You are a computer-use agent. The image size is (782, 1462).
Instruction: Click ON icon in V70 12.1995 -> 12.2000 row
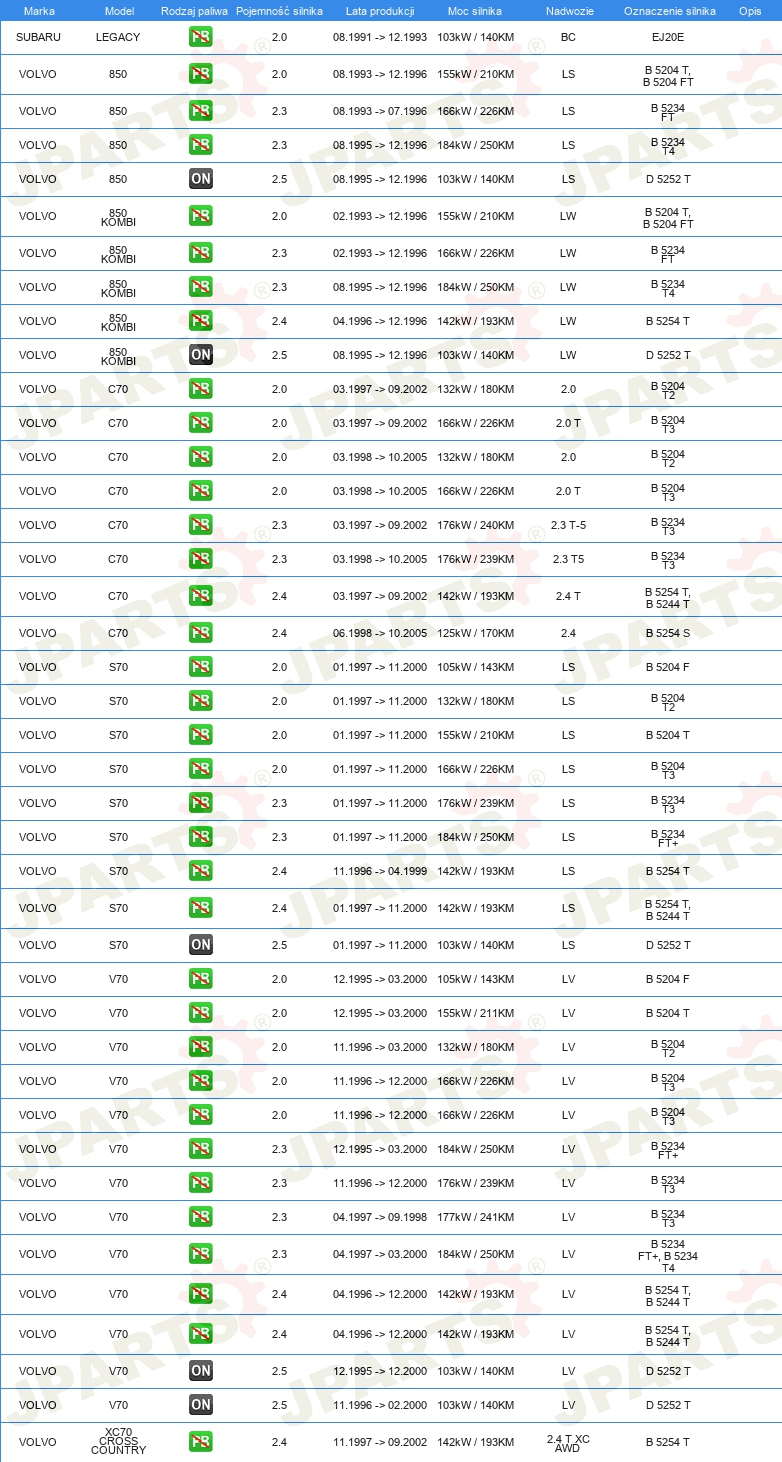pyautogui.click(x=201, y=1371)
